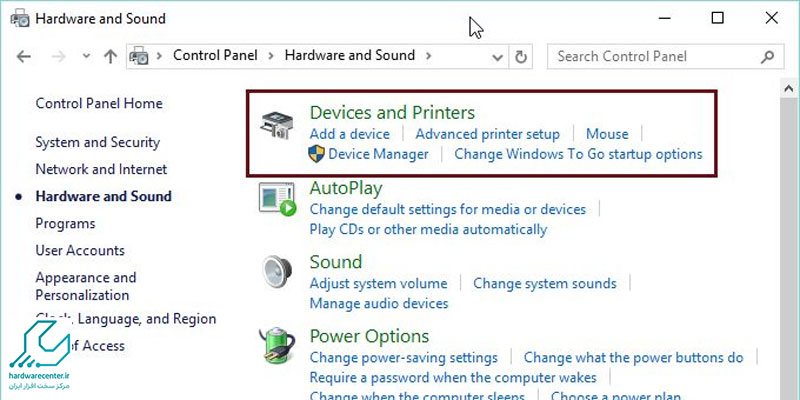Open Devices and Printers heading

392,112
